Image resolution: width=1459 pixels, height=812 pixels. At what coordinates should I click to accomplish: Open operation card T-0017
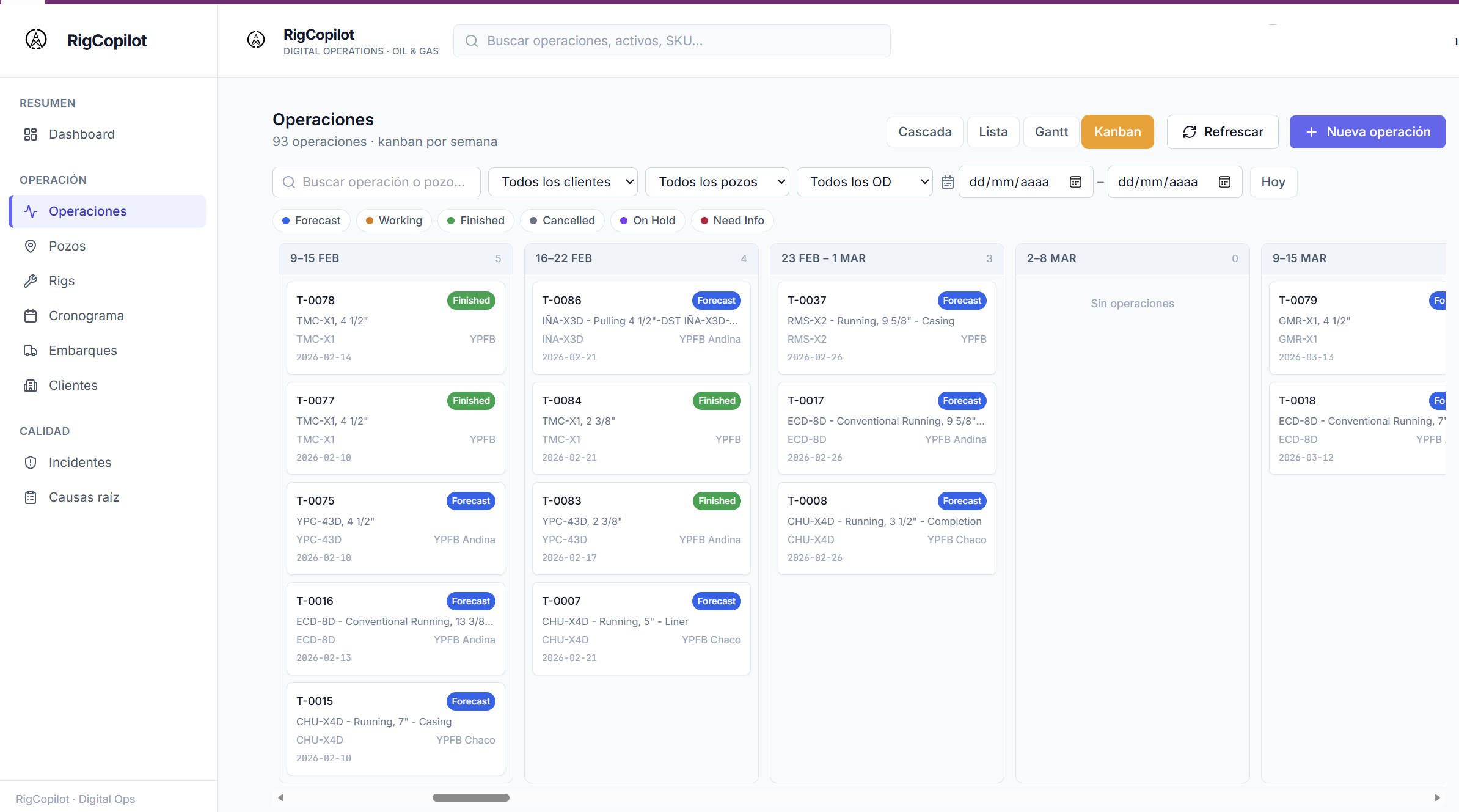pyautogui.click(x=887, y=428)
